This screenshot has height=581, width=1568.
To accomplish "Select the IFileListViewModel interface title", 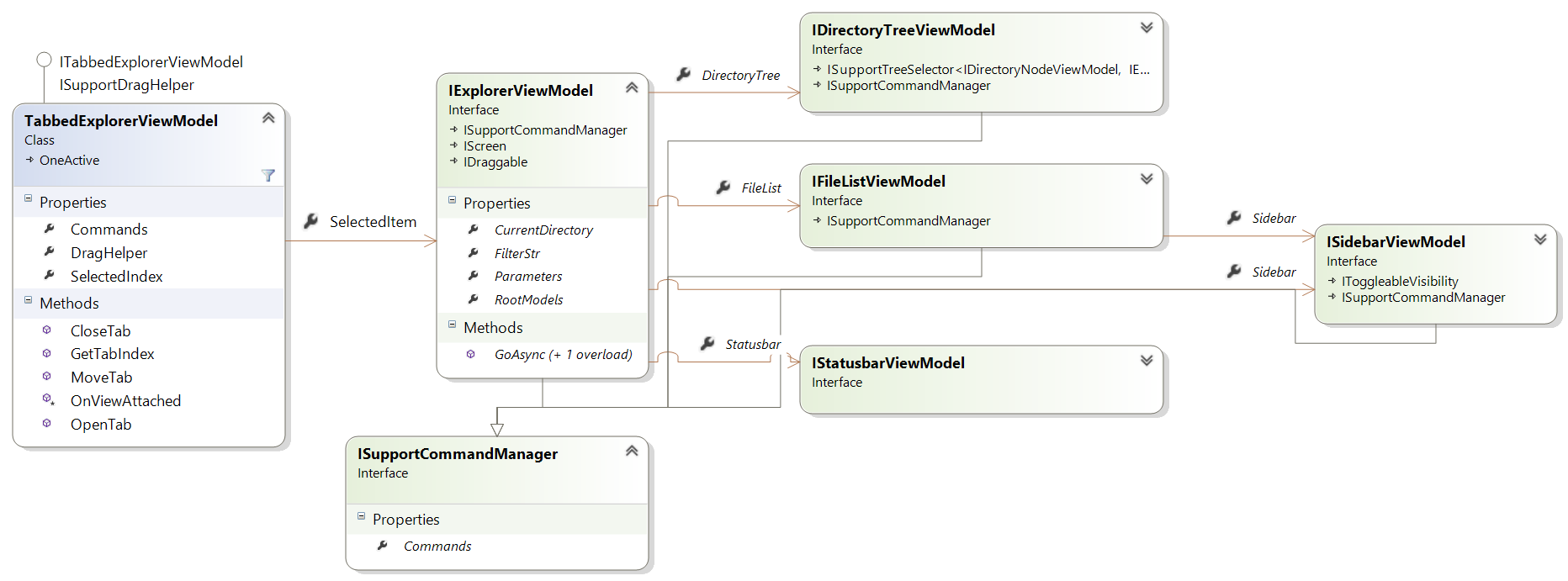I will coord(878,181).
